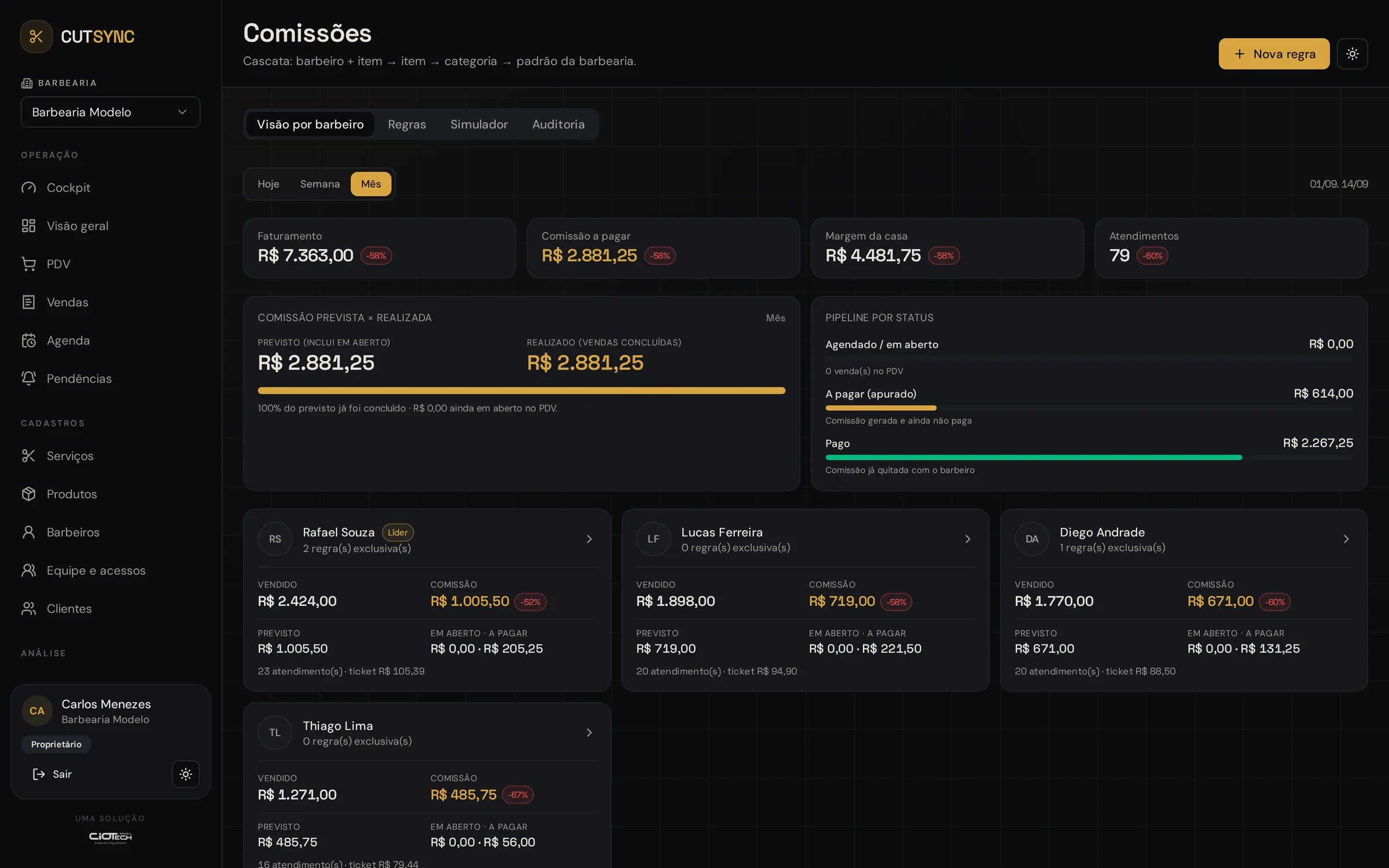The width and height of the screenshot is (1389, 868).
Task: Click the Produtos box icon
Action: tap(28, 494)
